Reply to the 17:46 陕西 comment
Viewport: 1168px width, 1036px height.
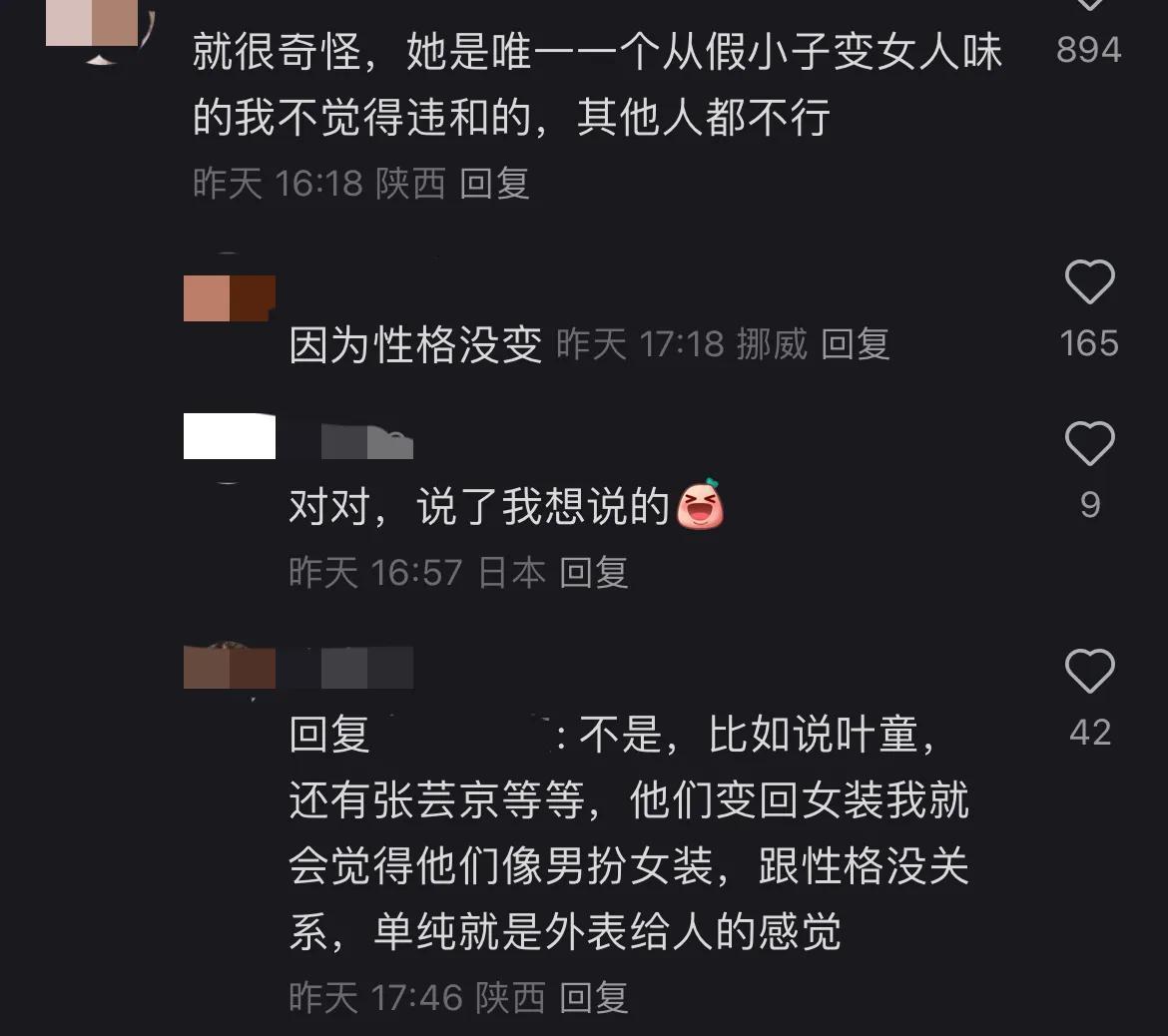click(594, 997)
